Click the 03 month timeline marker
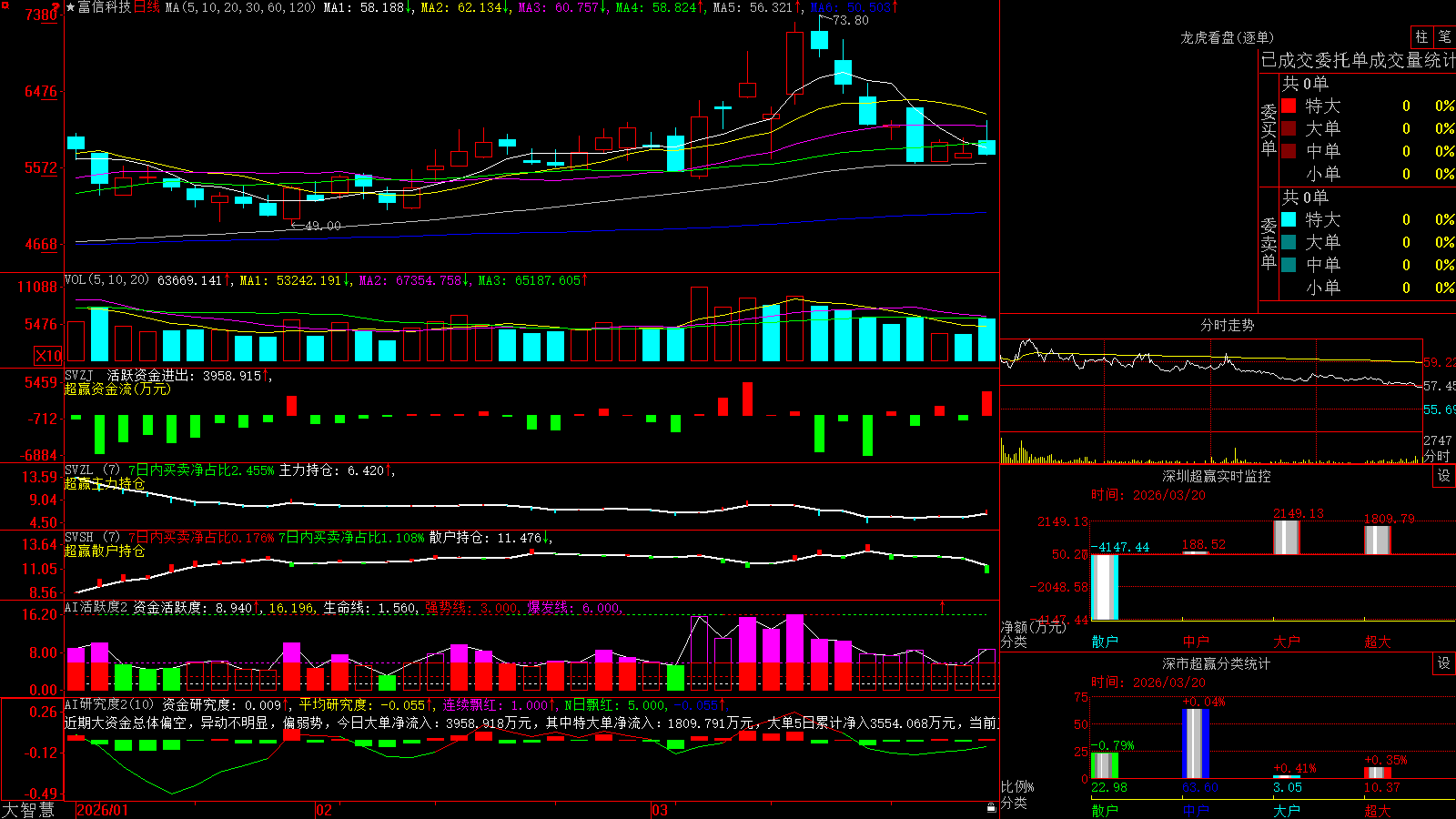Image resolution: width=1456 pixels, height=819 pixels. 660,810
